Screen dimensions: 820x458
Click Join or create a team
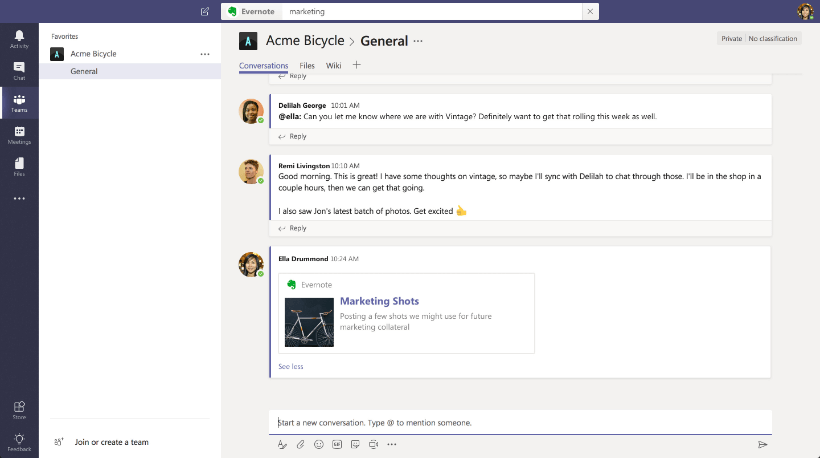pyautogui.click(x=111, y=442)
